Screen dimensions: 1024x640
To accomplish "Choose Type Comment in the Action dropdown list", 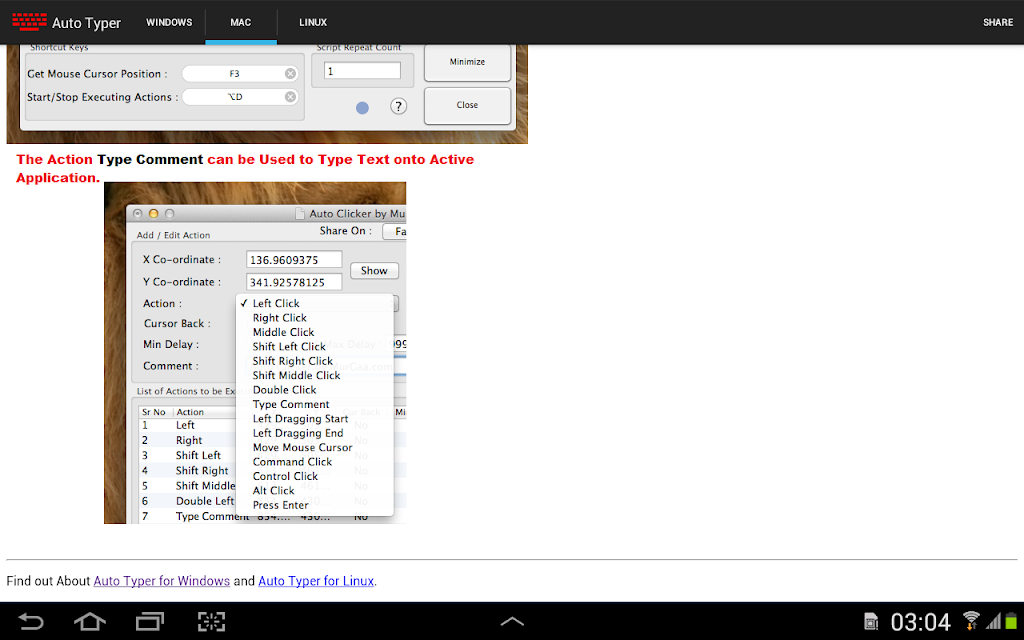I will click(291, 404).
